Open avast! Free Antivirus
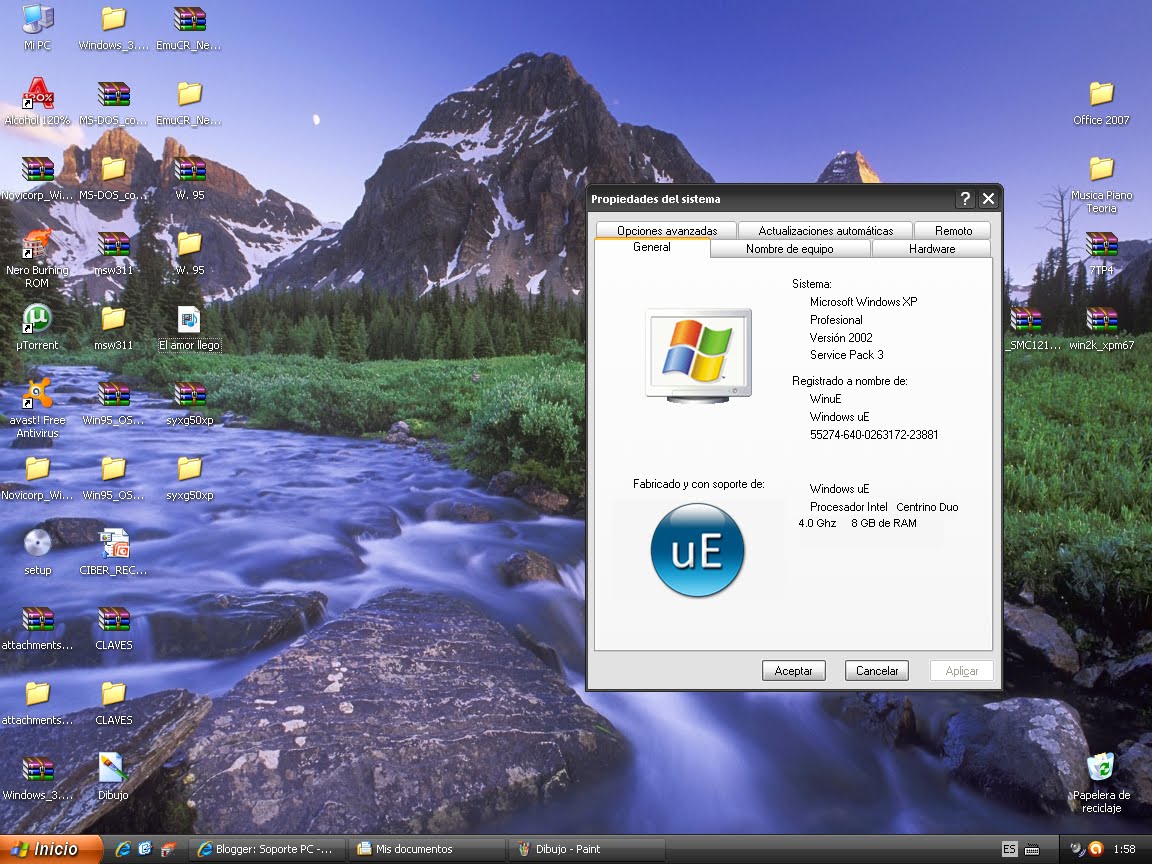Image resolution: width=1152 pixels, height=864 pixels. click(37, 393)
